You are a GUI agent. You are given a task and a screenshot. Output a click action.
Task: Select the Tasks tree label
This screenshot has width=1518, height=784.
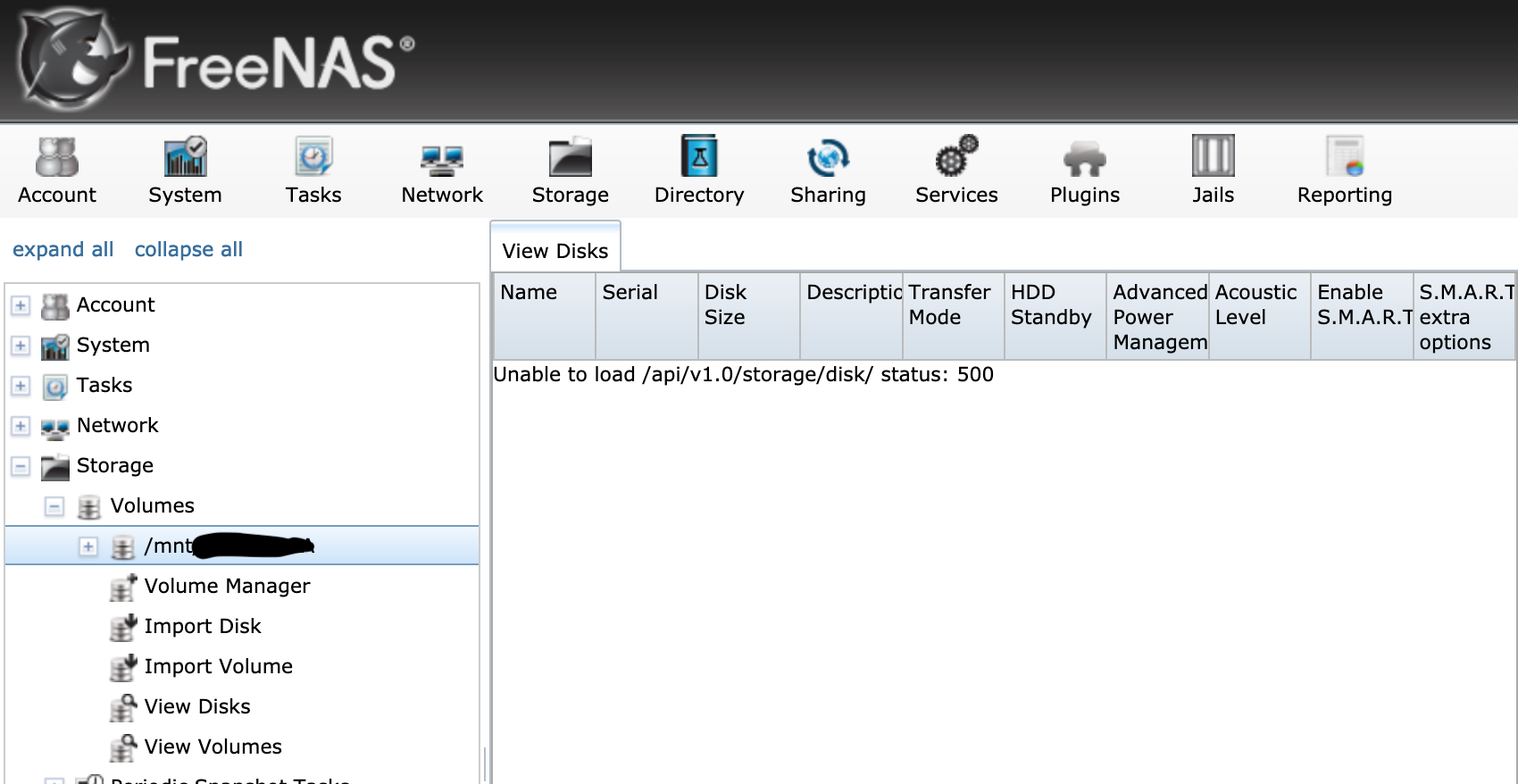tap(104, 385)
